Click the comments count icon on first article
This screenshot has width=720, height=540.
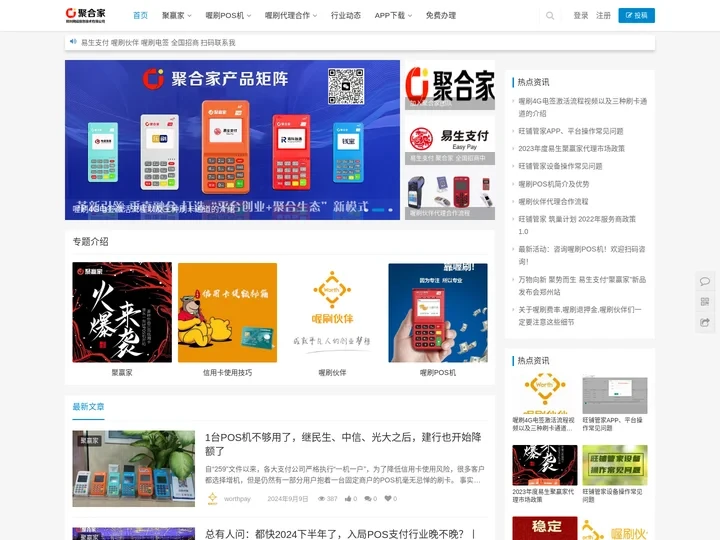point(368,499)
